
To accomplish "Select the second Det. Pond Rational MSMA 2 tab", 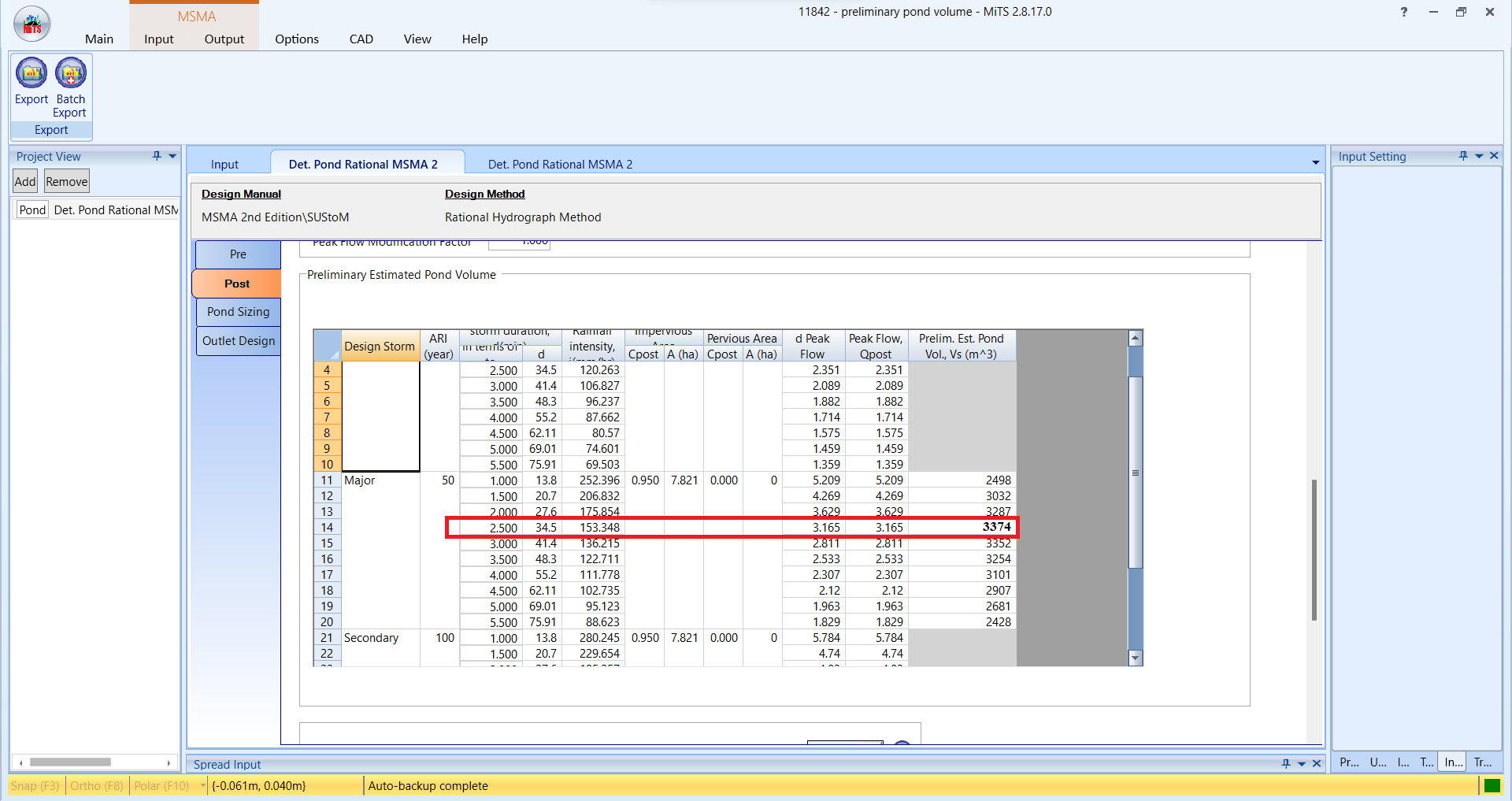I will [x=560, y=164].
